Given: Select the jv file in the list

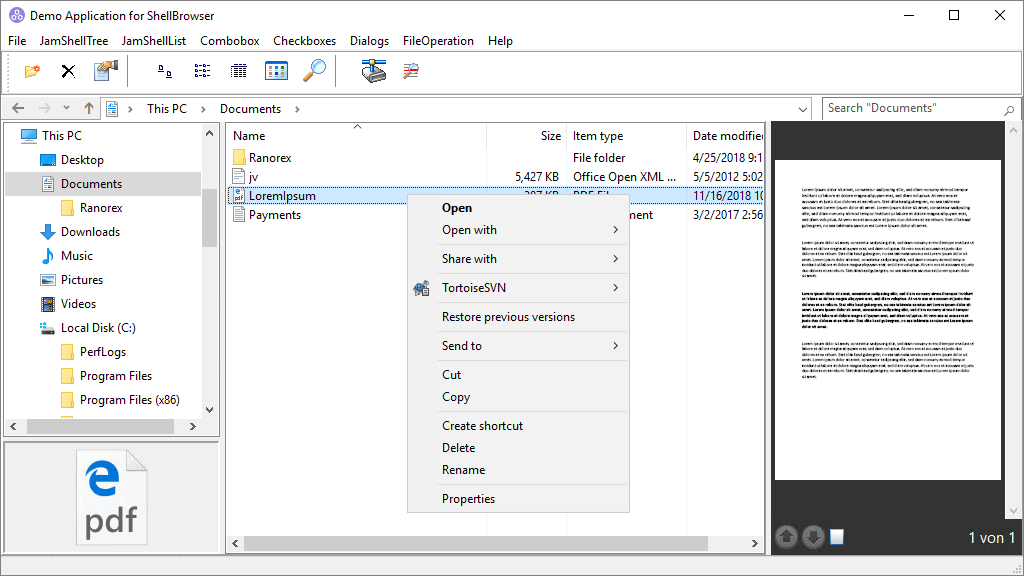Looking at the screenshot, I should (253, 176).
